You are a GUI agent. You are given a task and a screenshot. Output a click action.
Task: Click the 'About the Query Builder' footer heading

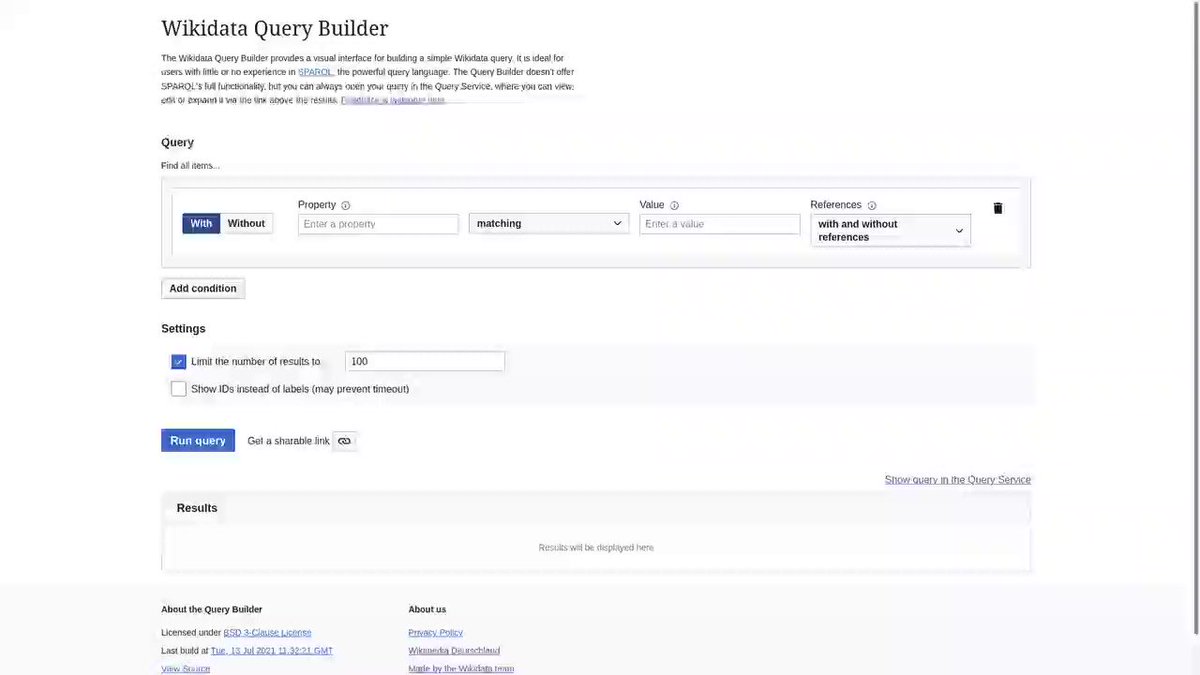click(x=212, y=609)
